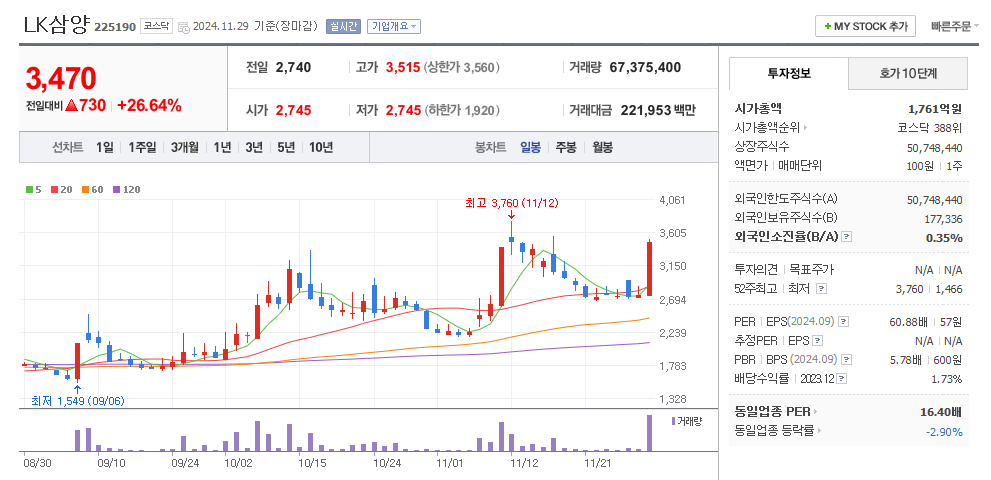
Task: Click the 최고 3,760 (11/12) chart marker
Action: coord(512,203)
